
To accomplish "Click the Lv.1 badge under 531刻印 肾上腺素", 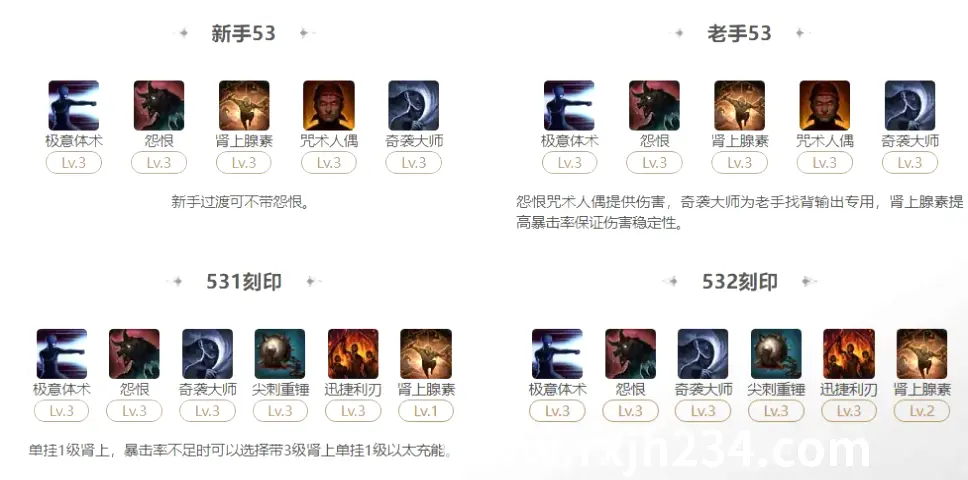I will click(425, 411).
